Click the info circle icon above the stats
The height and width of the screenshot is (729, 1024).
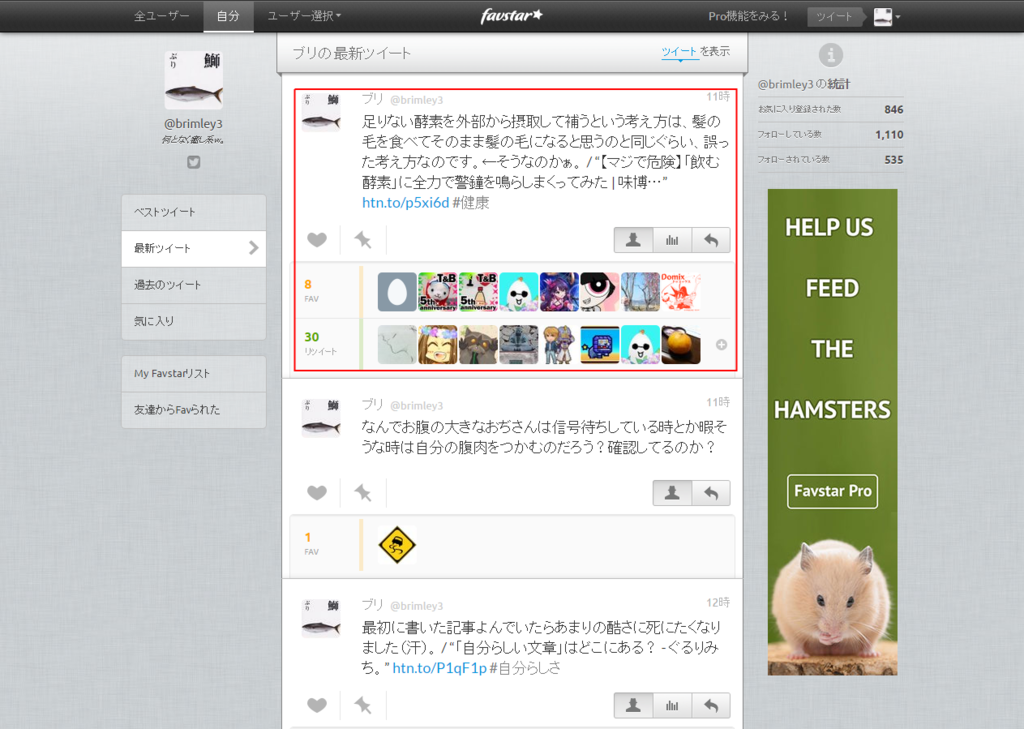tap(831, 55)
